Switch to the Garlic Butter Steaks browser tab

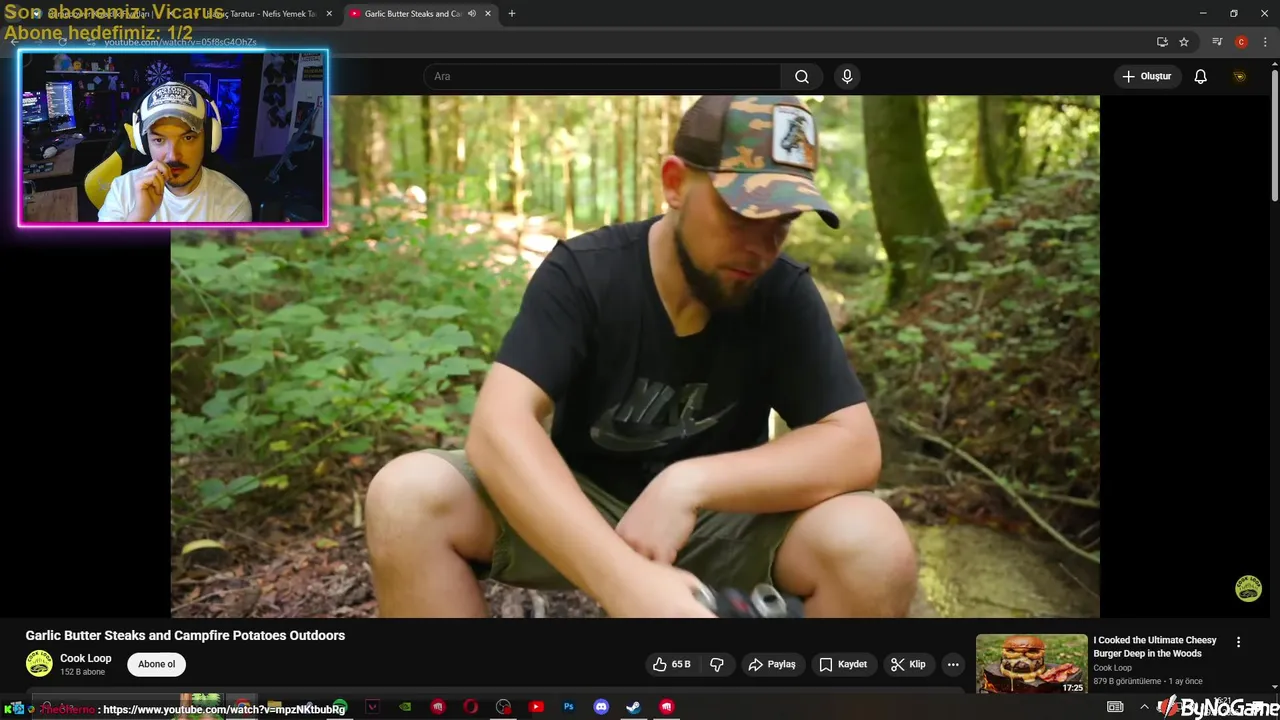click(419, 14)
